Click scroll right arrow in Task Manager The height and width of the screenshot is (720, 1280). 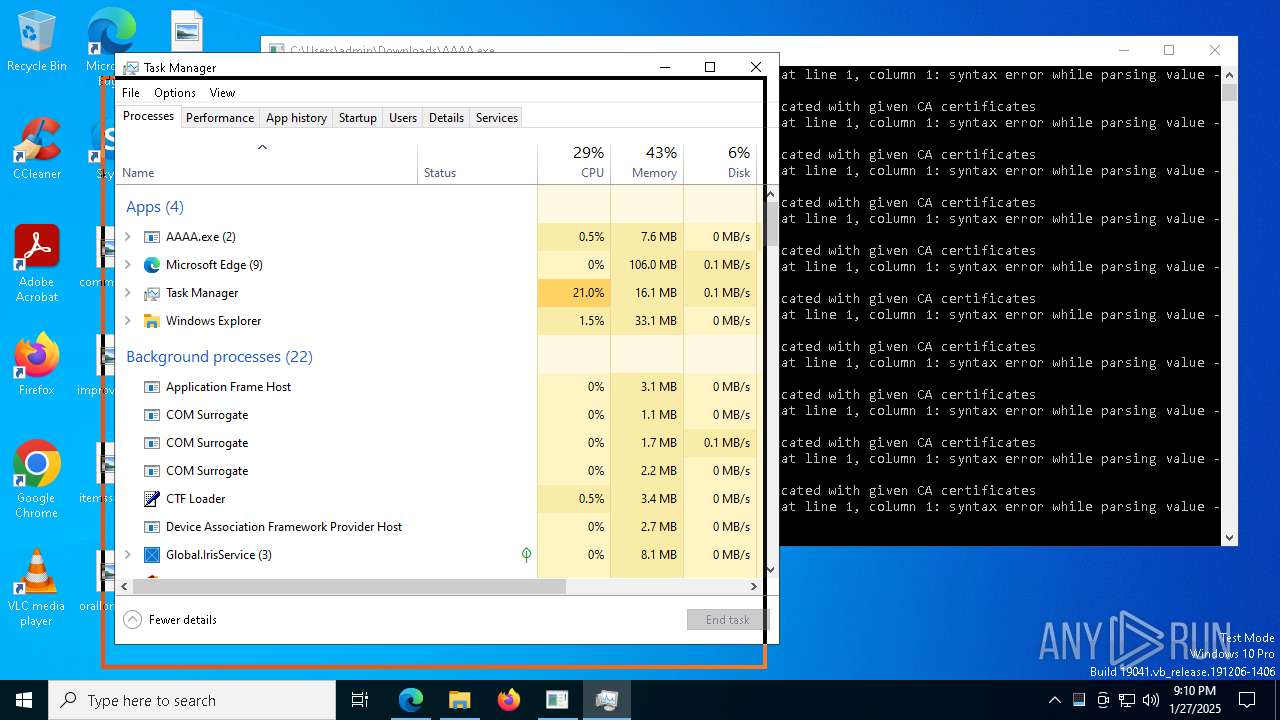(x=754, y=587)
